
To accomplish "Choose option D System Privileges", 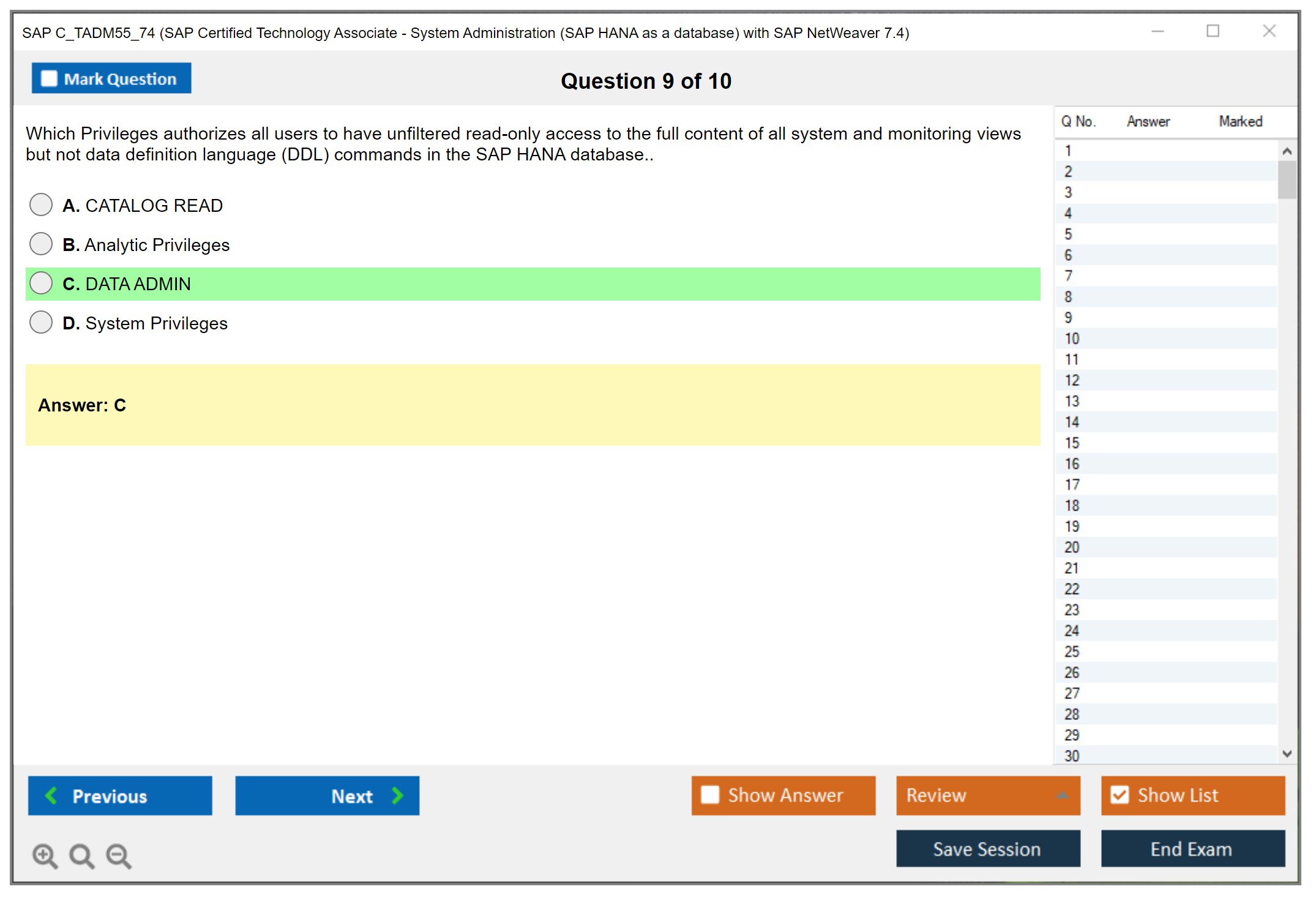I will [x=41, y=323].
